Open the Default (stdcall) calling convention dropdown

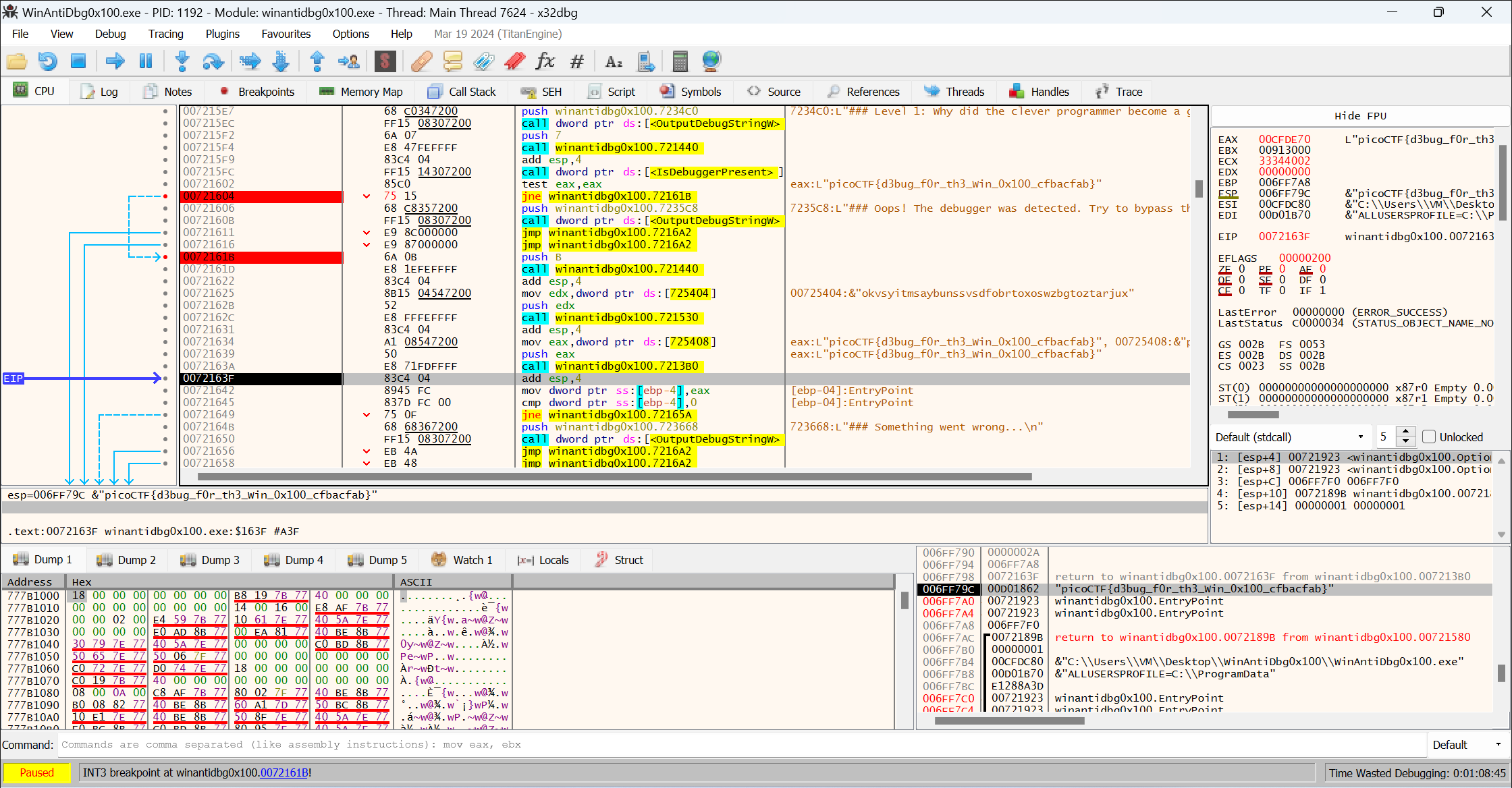click(x=1290, y=437)
